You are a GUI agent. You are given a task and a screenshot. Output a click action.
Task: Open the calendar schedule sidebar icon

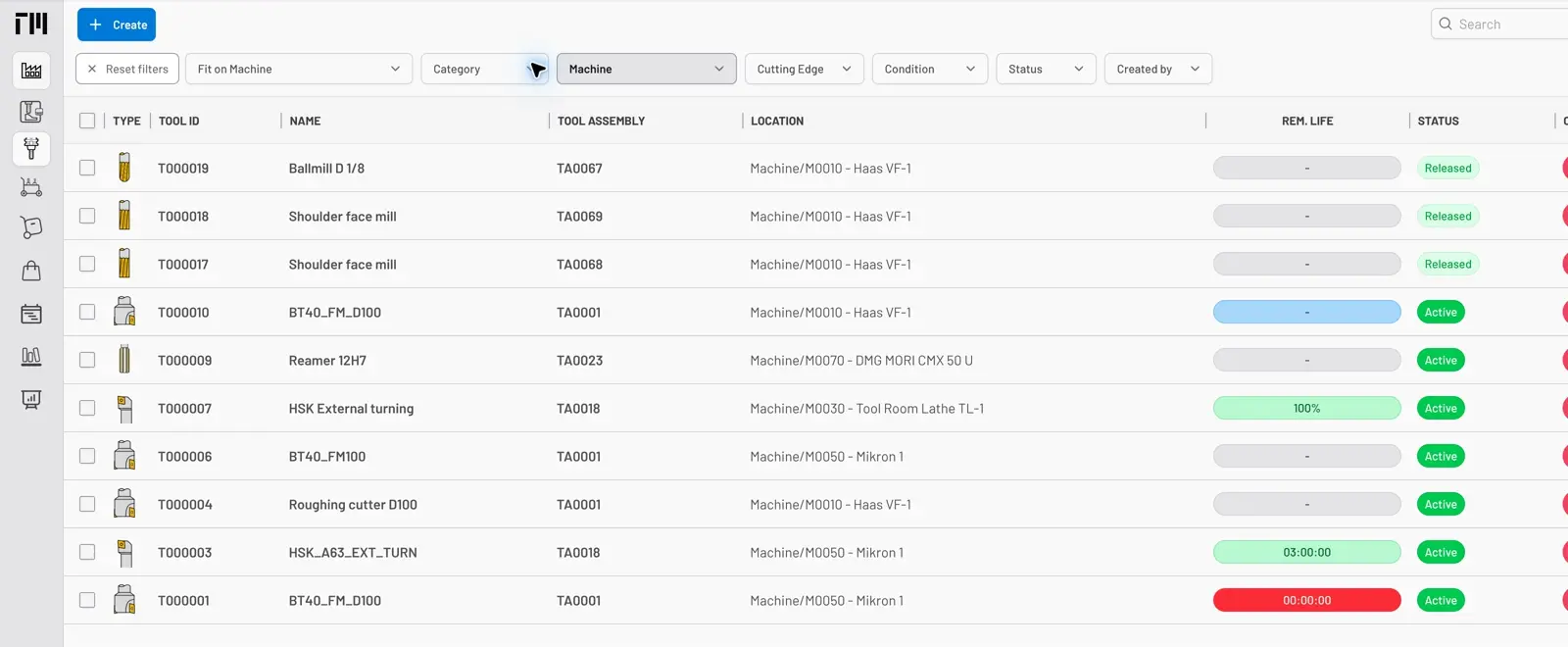point(31,314)
